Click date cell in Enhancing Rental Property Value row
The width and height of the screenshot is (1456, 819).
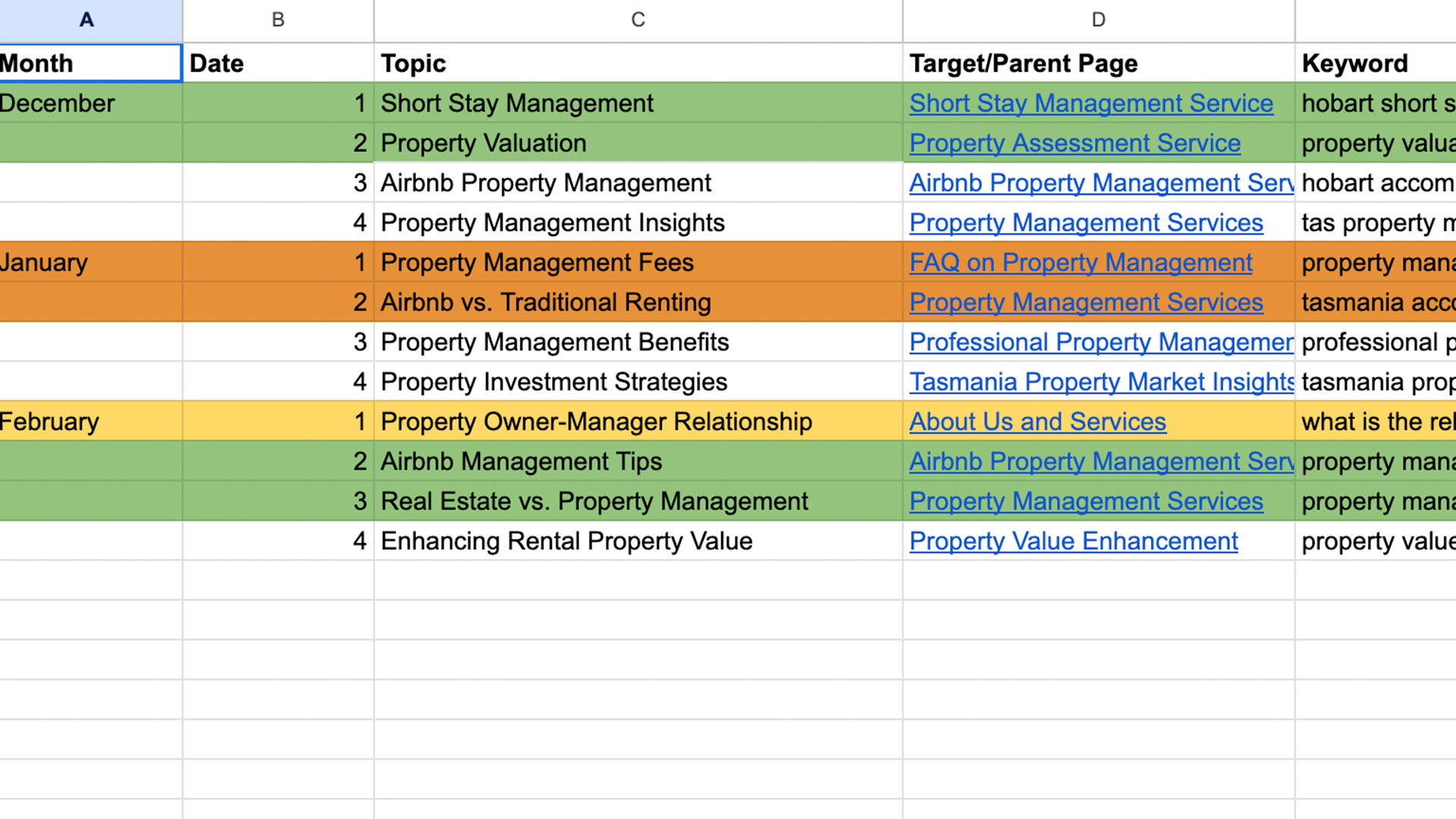[278, 541]
